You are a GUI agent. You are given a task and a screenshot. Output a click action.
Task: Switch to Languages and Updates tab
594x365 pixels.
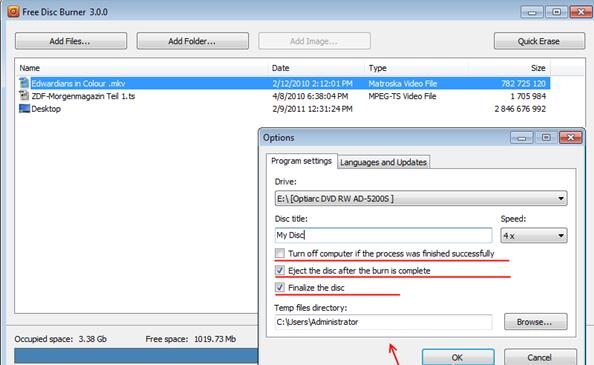click(x=383, y=162)
